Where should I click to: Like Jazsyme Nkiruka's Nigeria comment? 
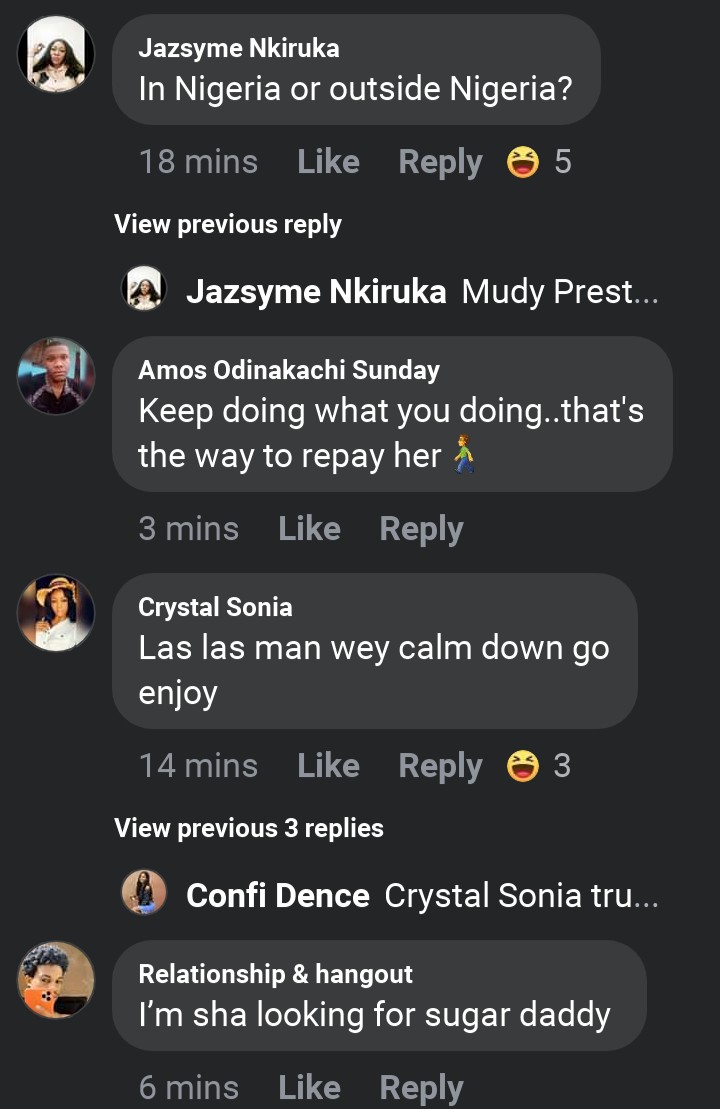(x=328, y=162)
